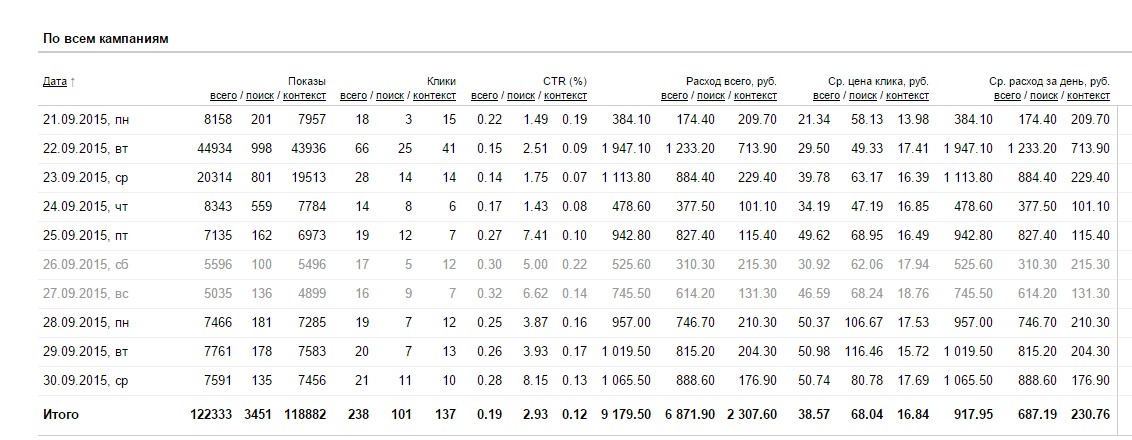Click the Дата column sort link
The height and width of the screenshot is (440, 1132).
coord(54,81)
